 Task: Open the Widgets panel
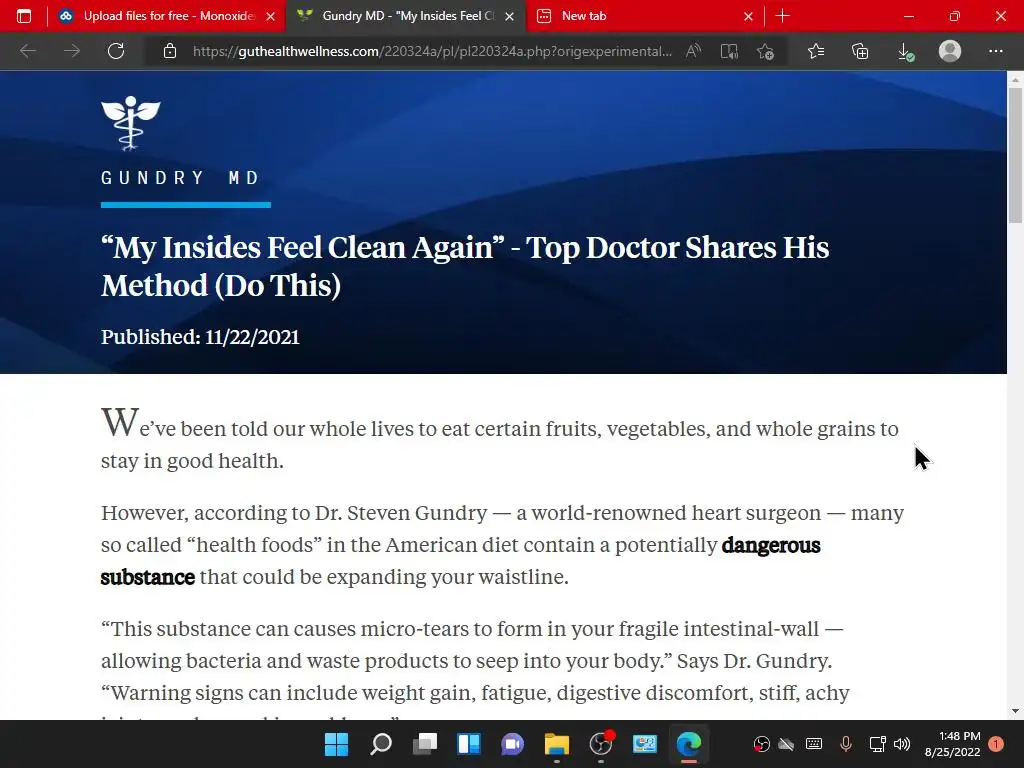click(469, 744)
